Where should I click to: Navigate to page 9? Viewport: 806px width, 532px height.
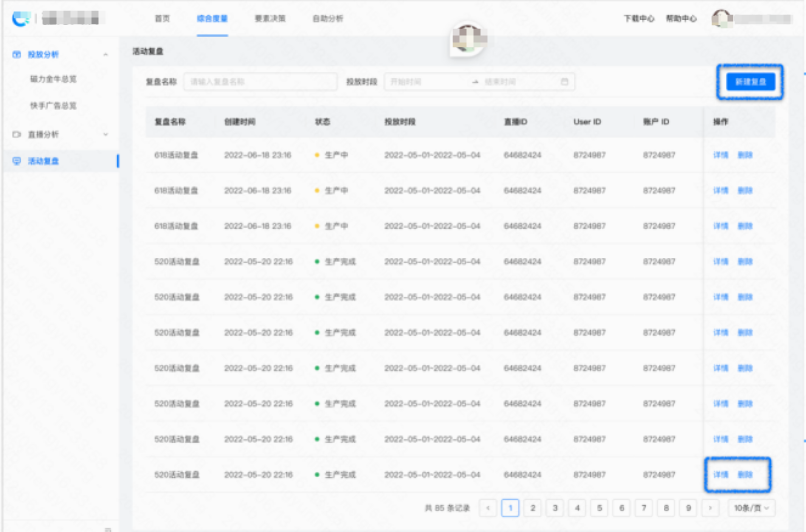(688, 508)
